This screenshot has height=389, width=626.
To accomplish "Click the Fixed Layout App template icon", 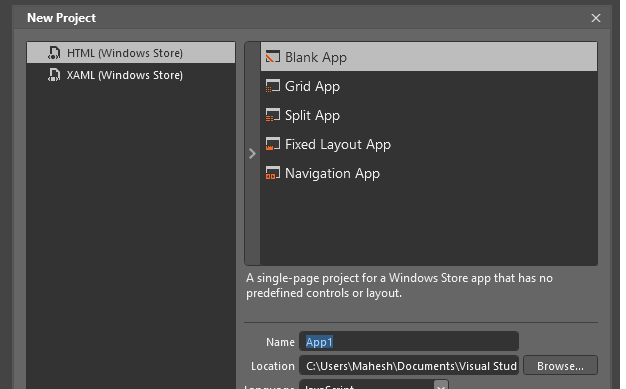I will [273, 144].
